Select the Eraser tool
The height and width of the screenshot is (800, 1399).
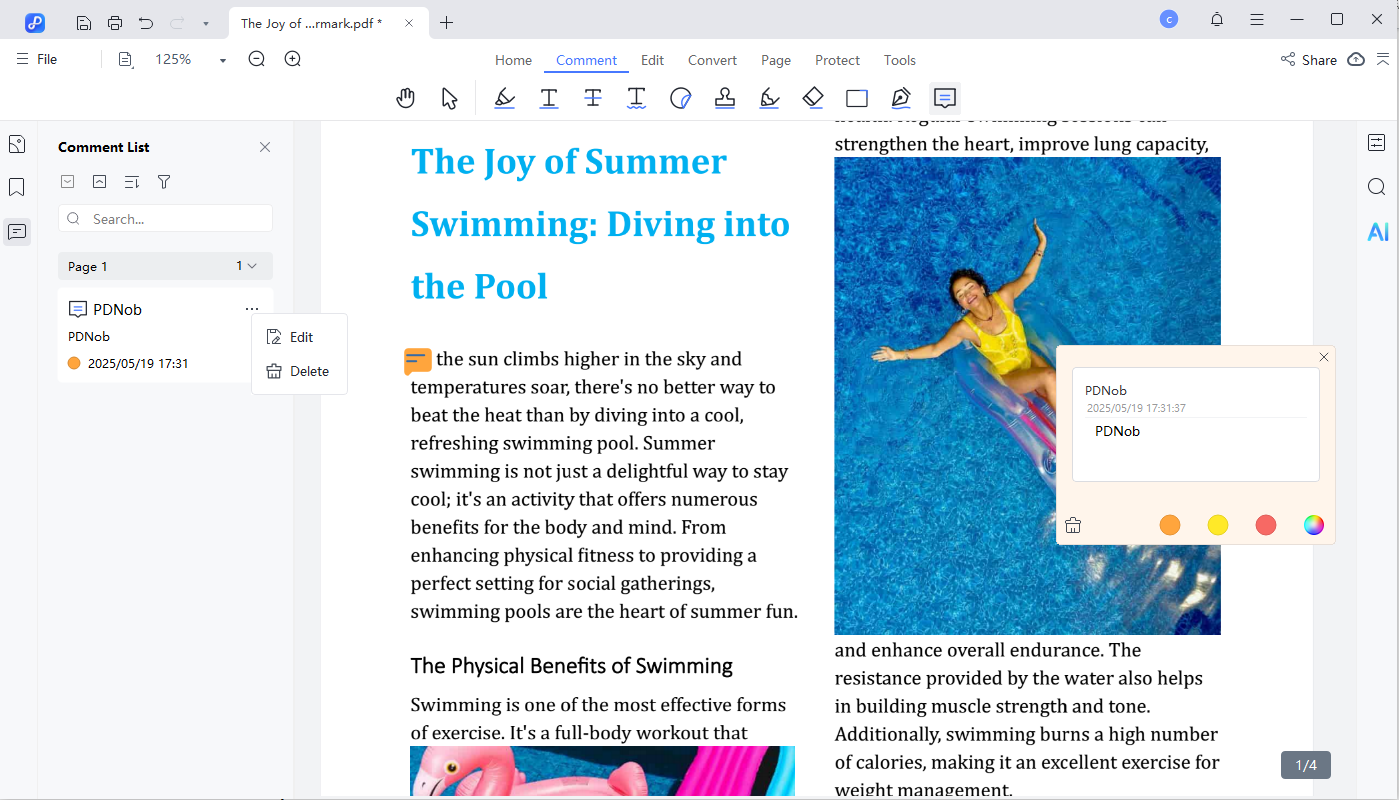[813, 97]
